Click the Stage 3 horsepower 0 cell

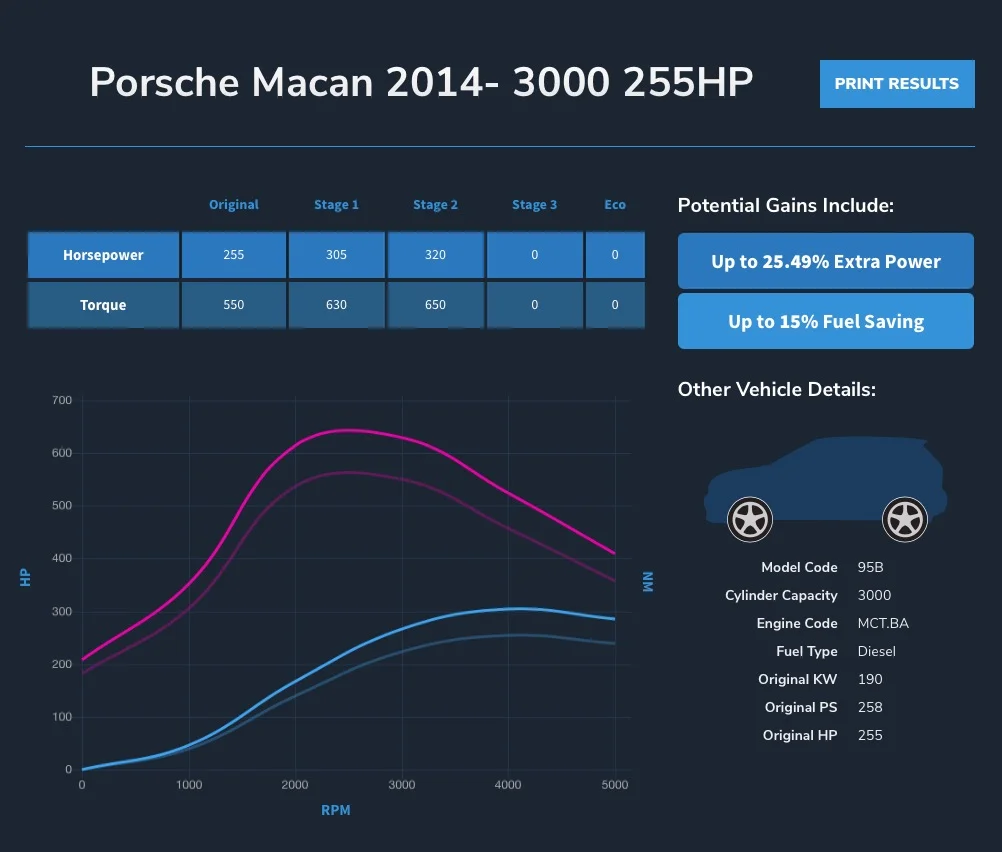click(x=534, y=255)
